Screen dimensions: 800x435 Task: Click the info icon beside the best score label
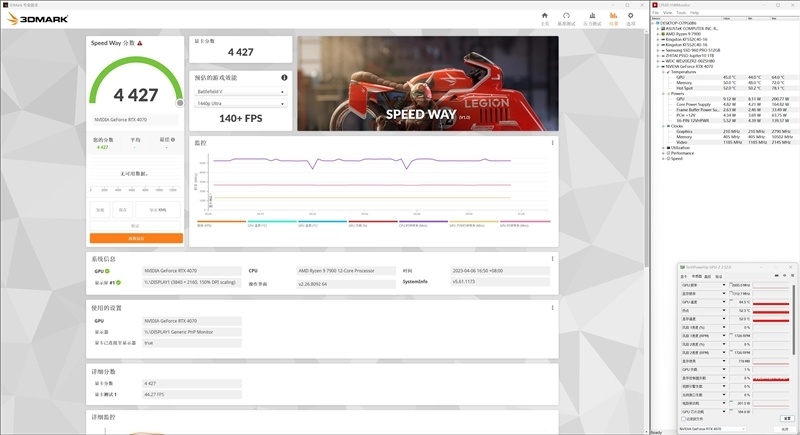pos(173,140)
